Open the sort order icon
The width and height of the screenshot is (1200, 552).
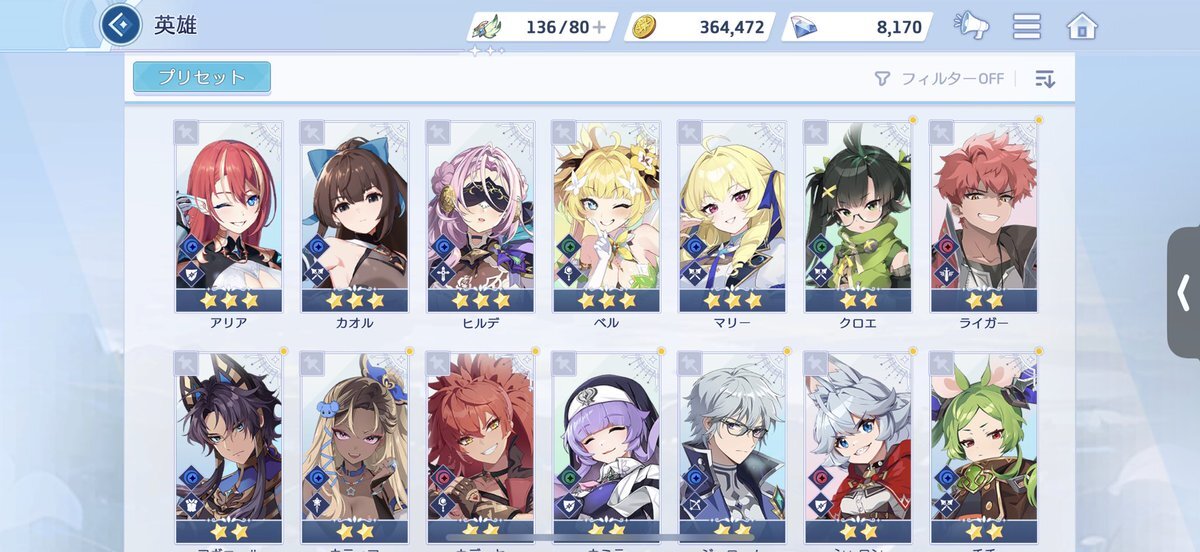[1045, 79]
